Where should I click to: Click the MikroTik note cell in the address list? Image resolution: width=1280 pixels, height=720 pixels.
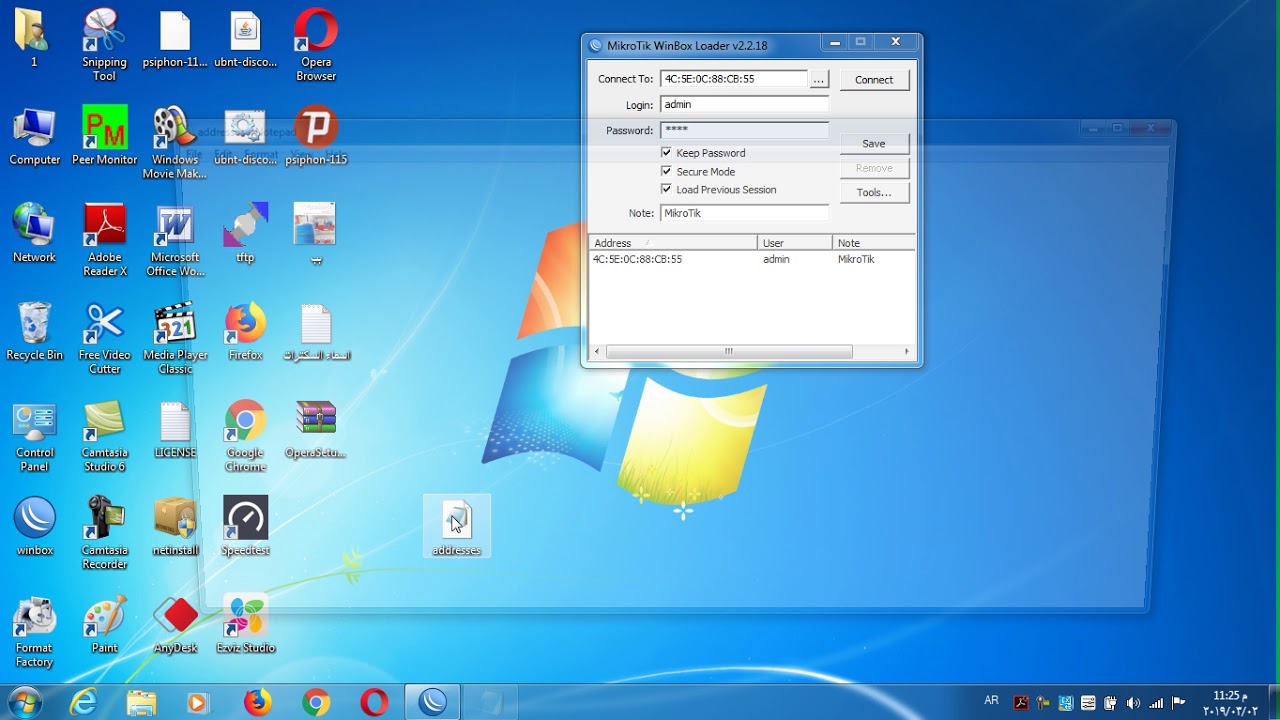(856, 259)
